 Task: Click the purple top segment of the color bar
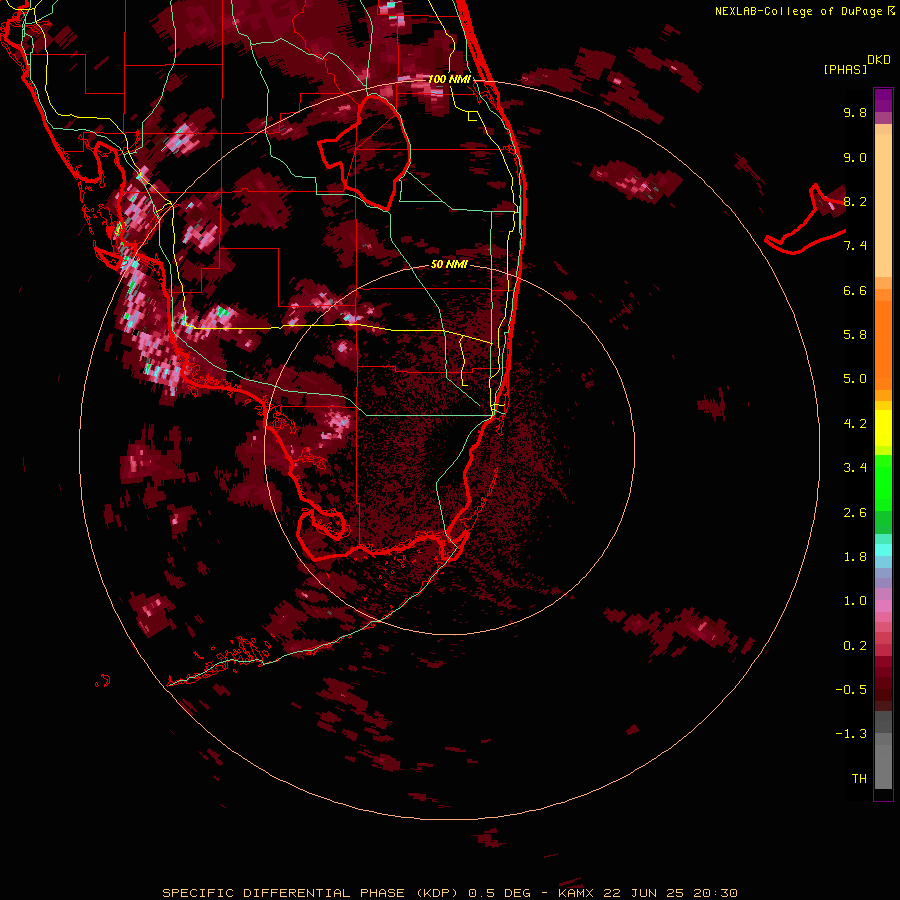883,100
